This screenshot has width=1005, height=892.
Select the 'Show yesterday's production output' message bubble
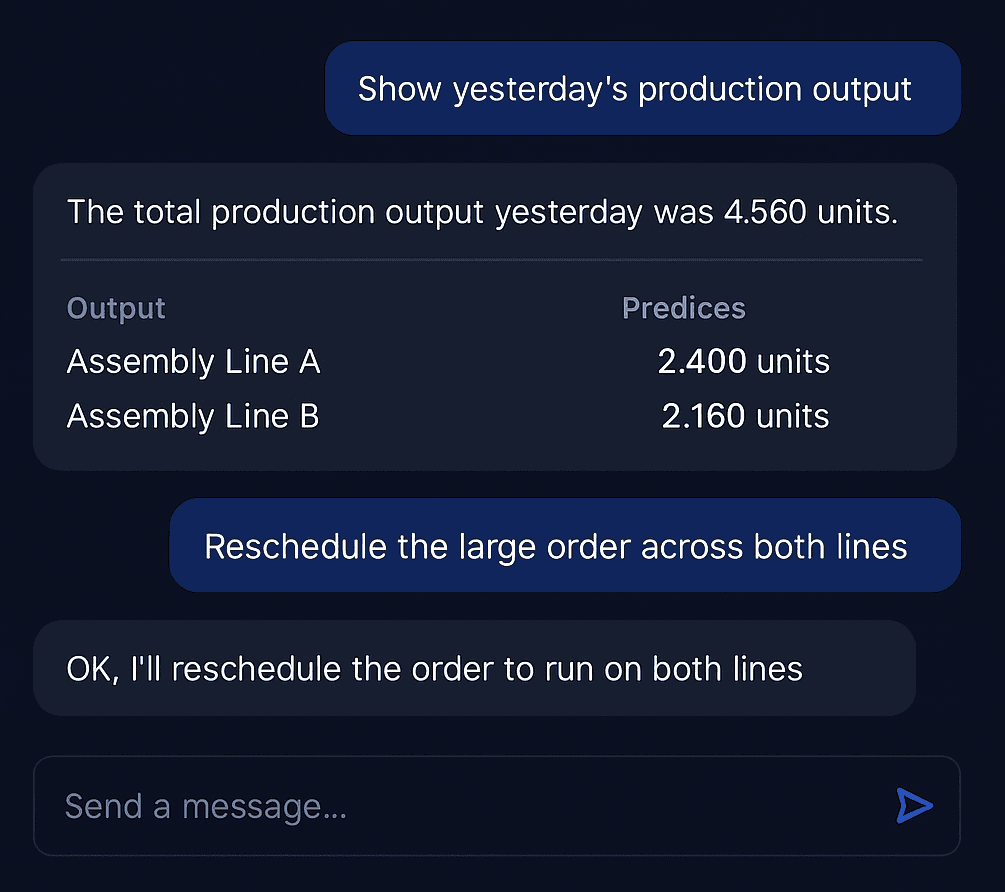[x=642, y=89]
